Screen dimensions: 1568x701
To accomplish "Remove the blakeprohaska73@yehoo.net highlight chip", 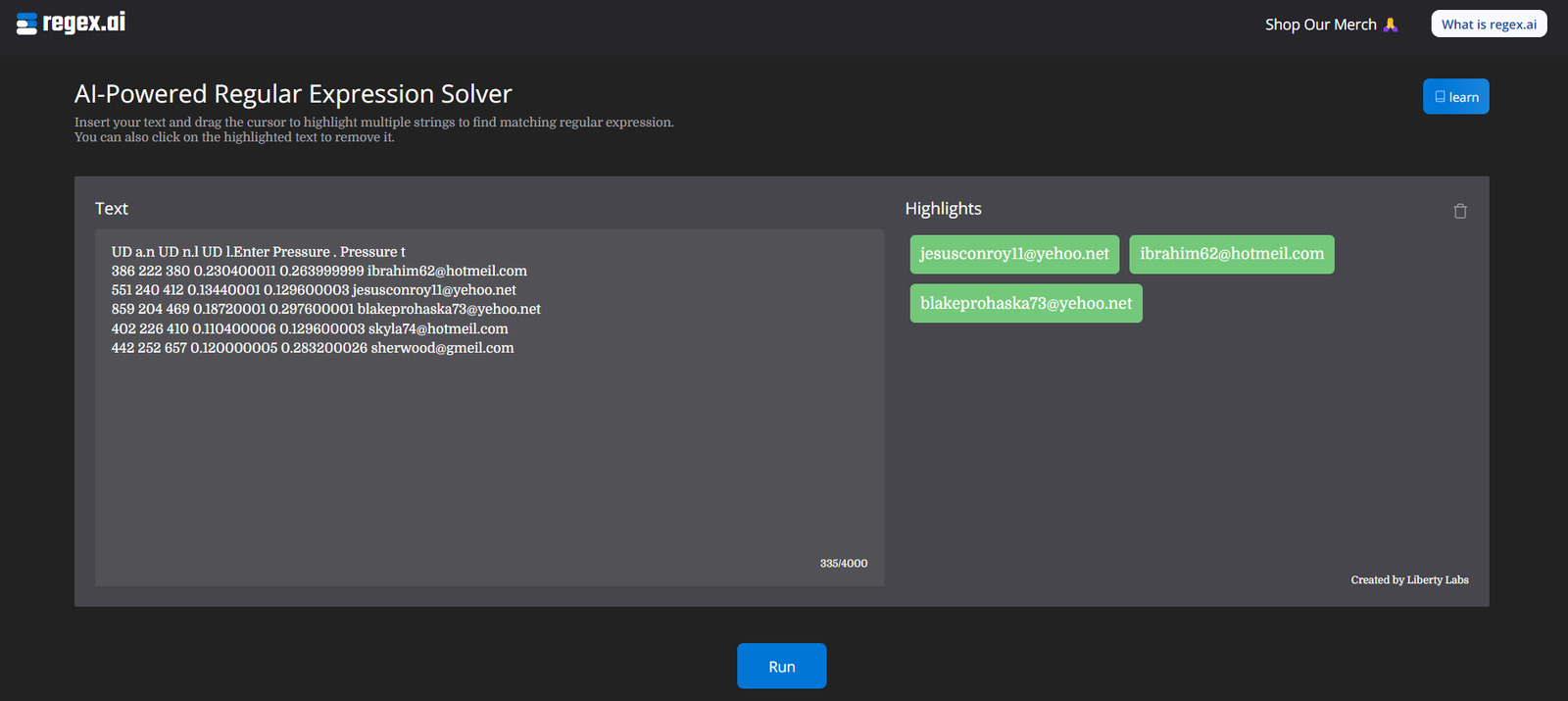I will 1026,304.
